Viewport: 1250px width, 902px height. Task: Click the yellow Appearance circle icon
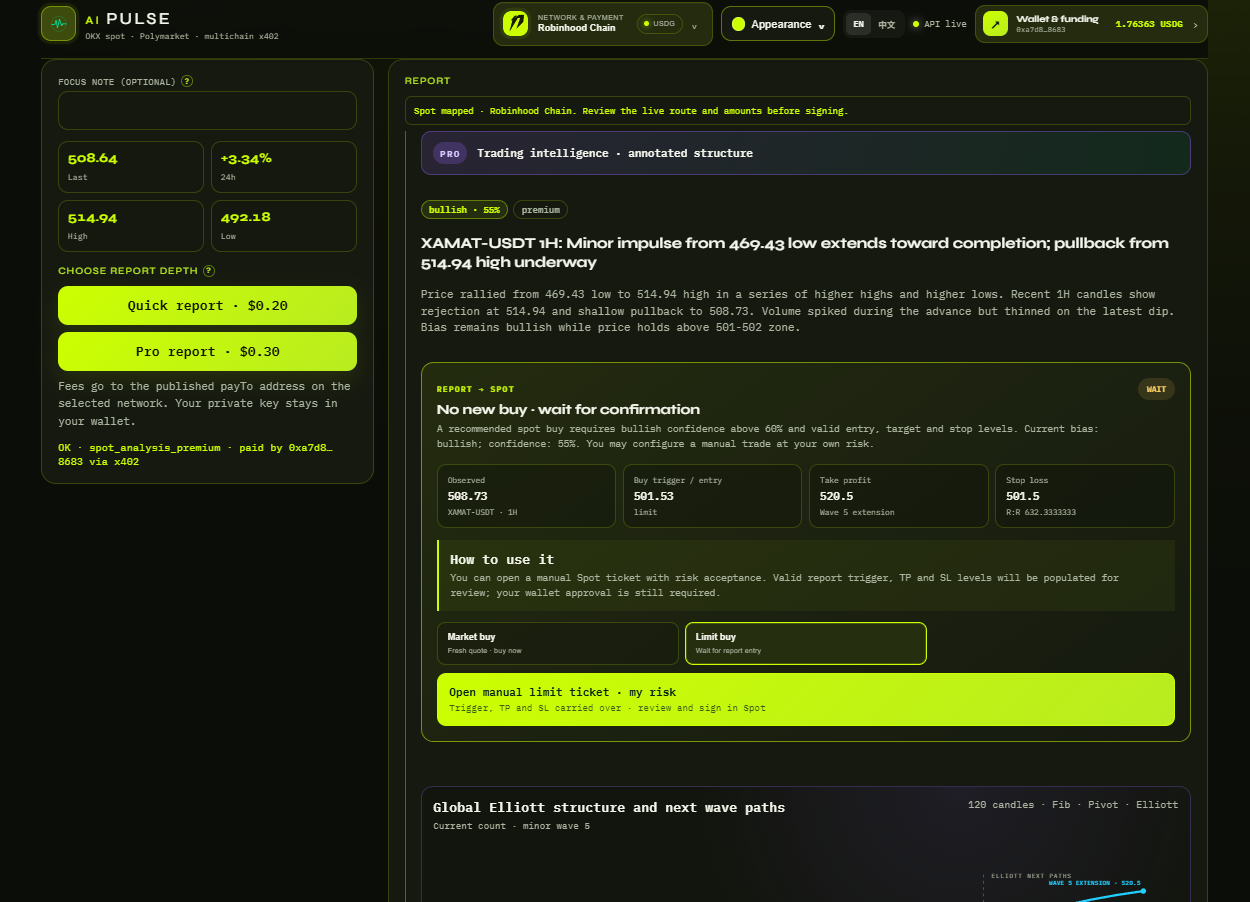[x=739, y=24]
